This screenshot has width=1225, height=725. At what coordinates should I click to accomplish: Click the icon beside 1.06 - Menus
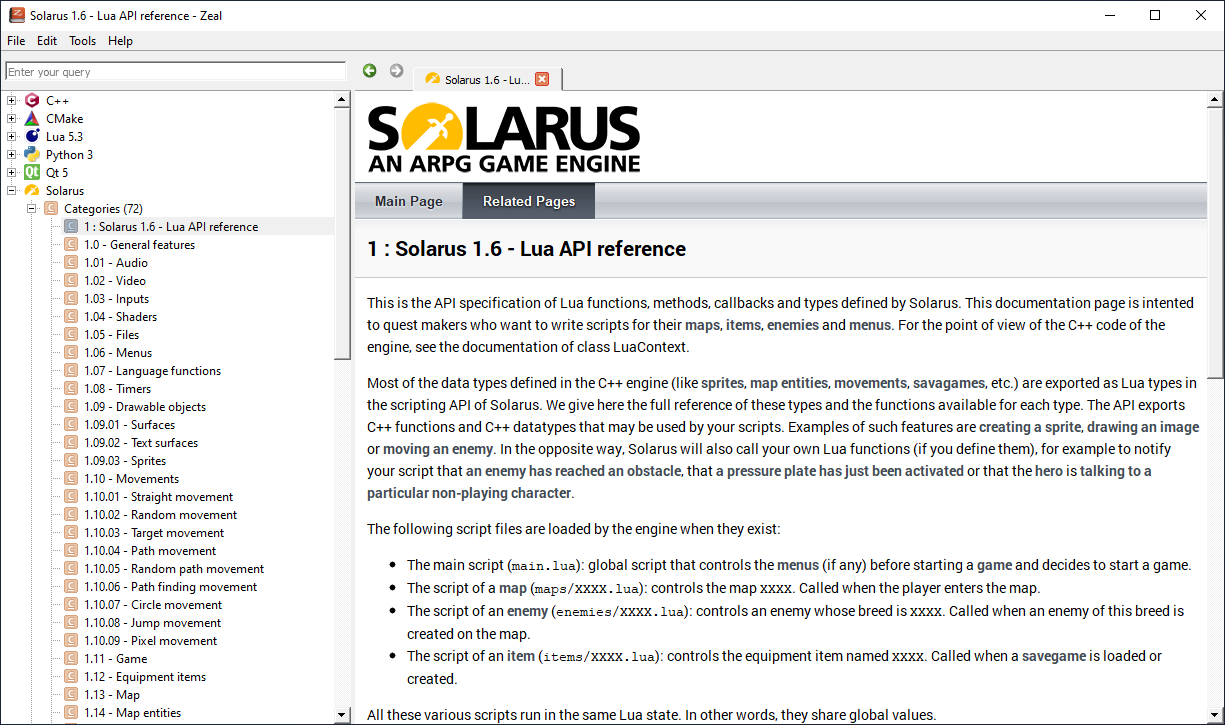click(71, 352)
